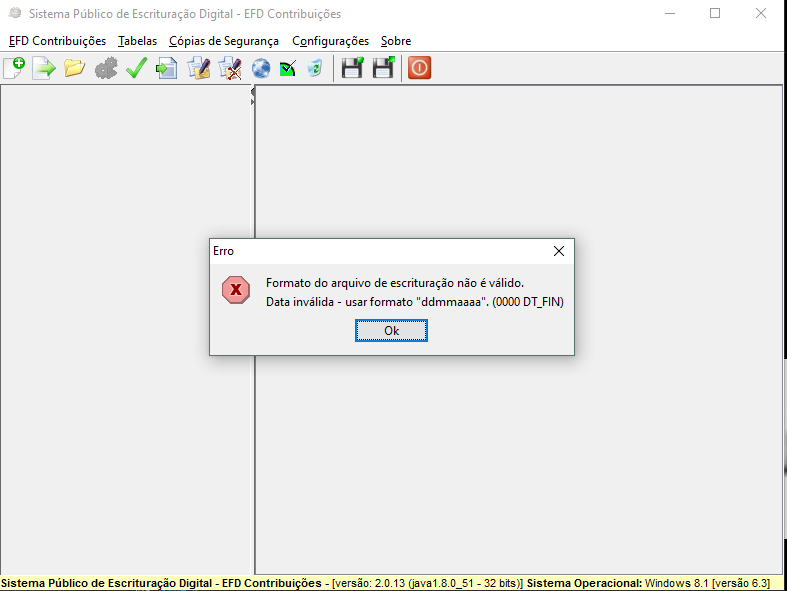Click the split pane collapse arrows
The width and height of the screenshot is (787, 591).
point(252,96)
